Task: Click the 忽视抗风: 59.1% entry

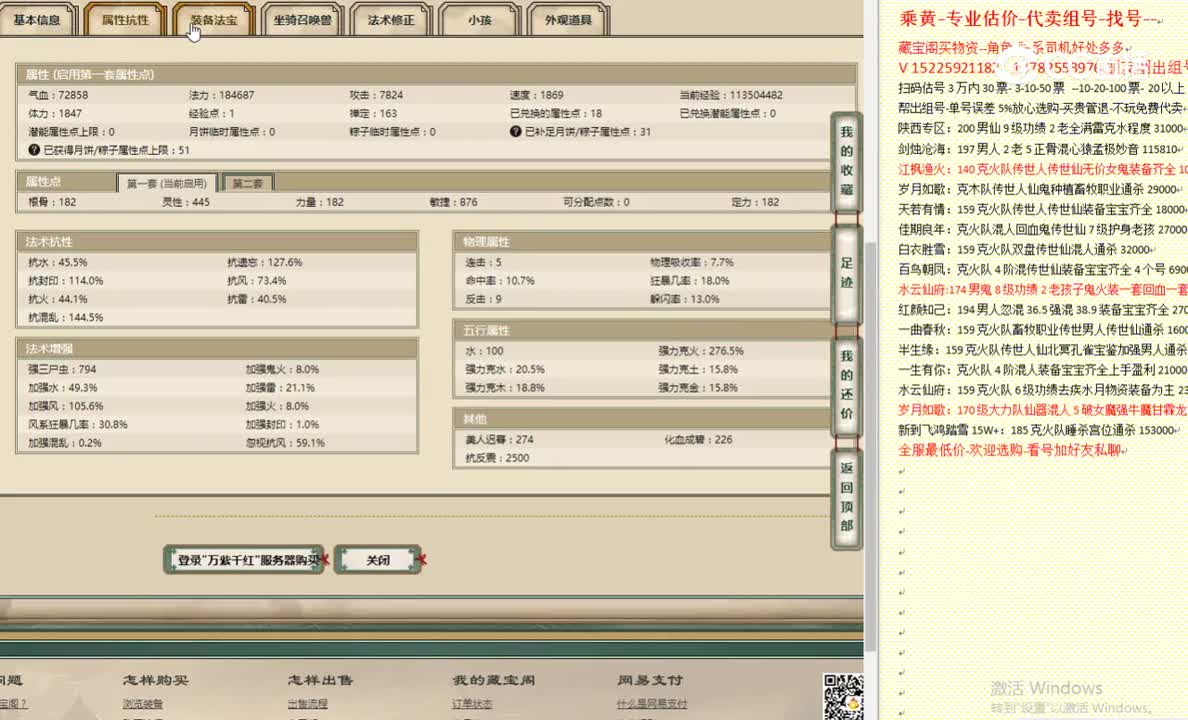Action: 285,443
